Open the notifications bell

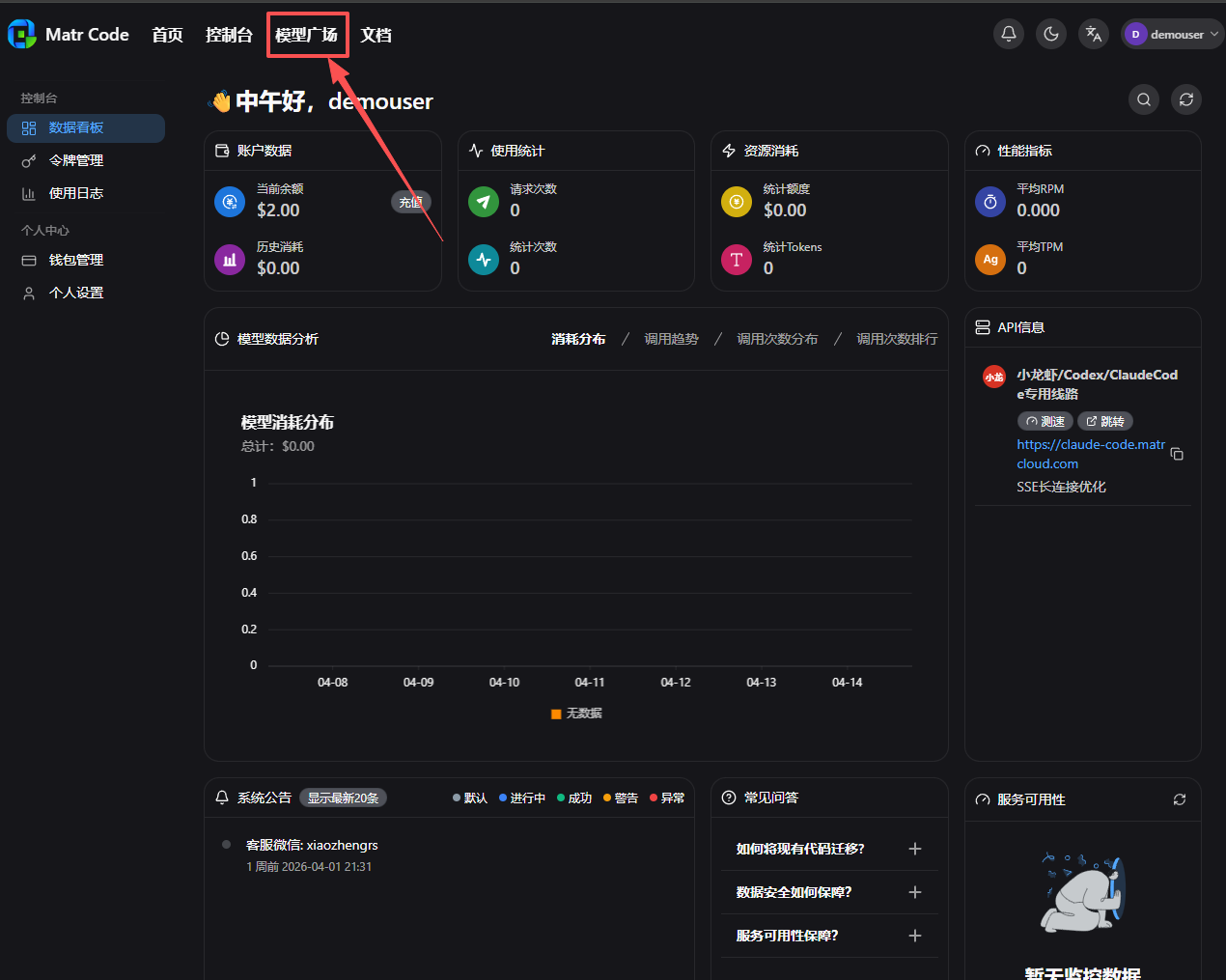click(1009, 34)
